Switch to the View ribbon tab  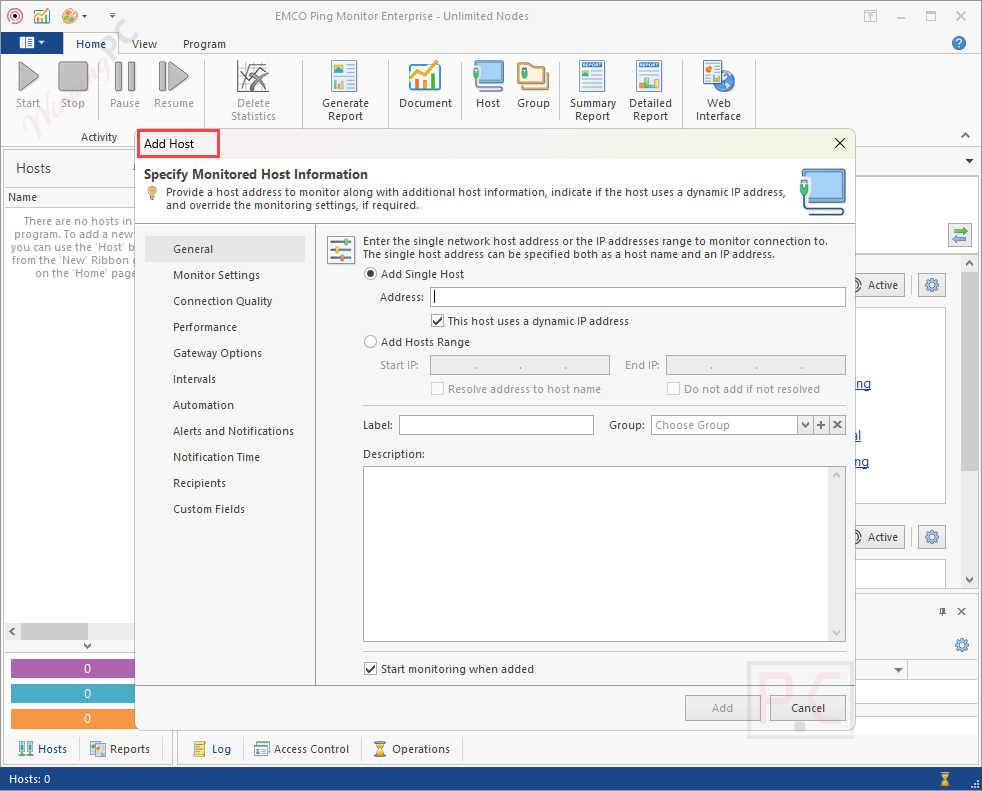tap(144, 44)
